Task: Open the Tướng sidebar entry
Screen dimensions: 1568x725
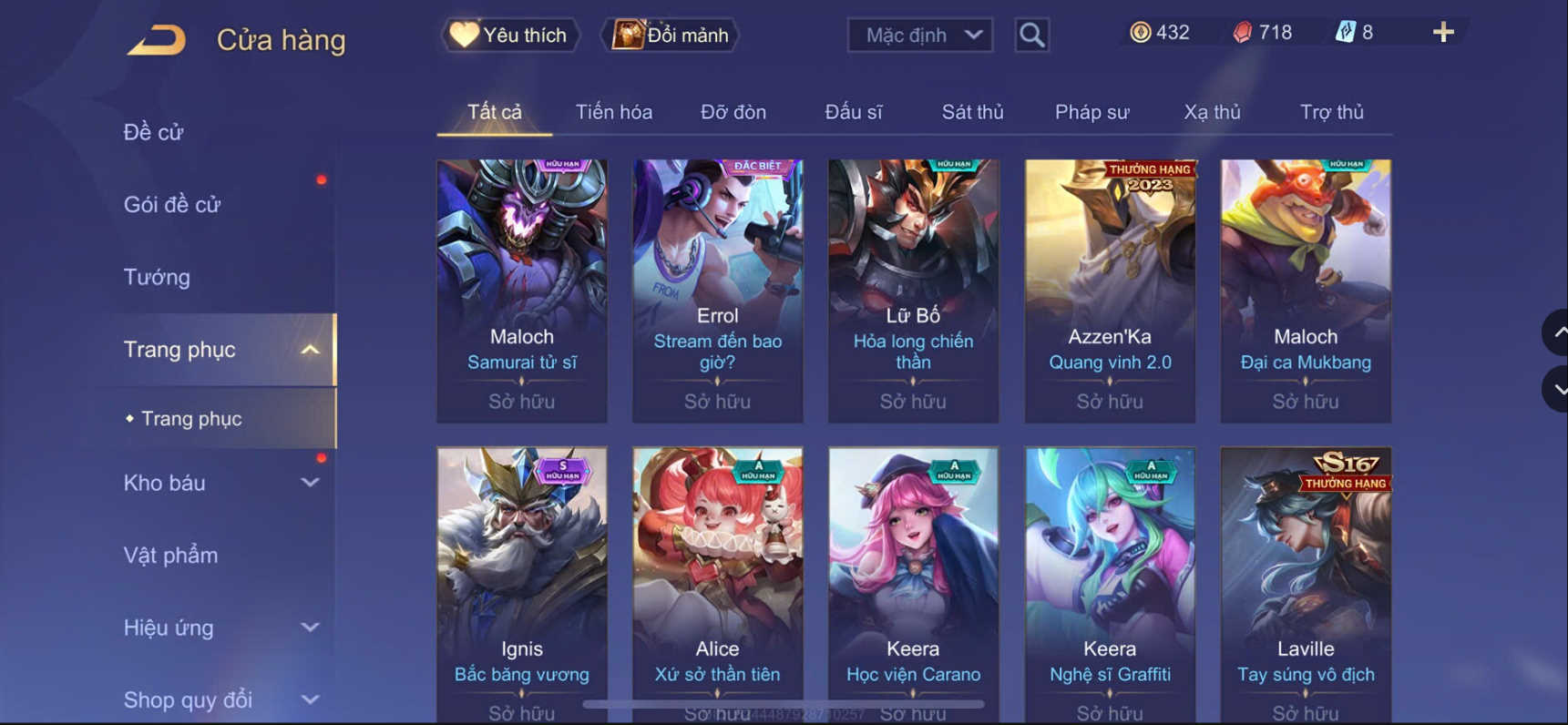Action: [157, 277]
